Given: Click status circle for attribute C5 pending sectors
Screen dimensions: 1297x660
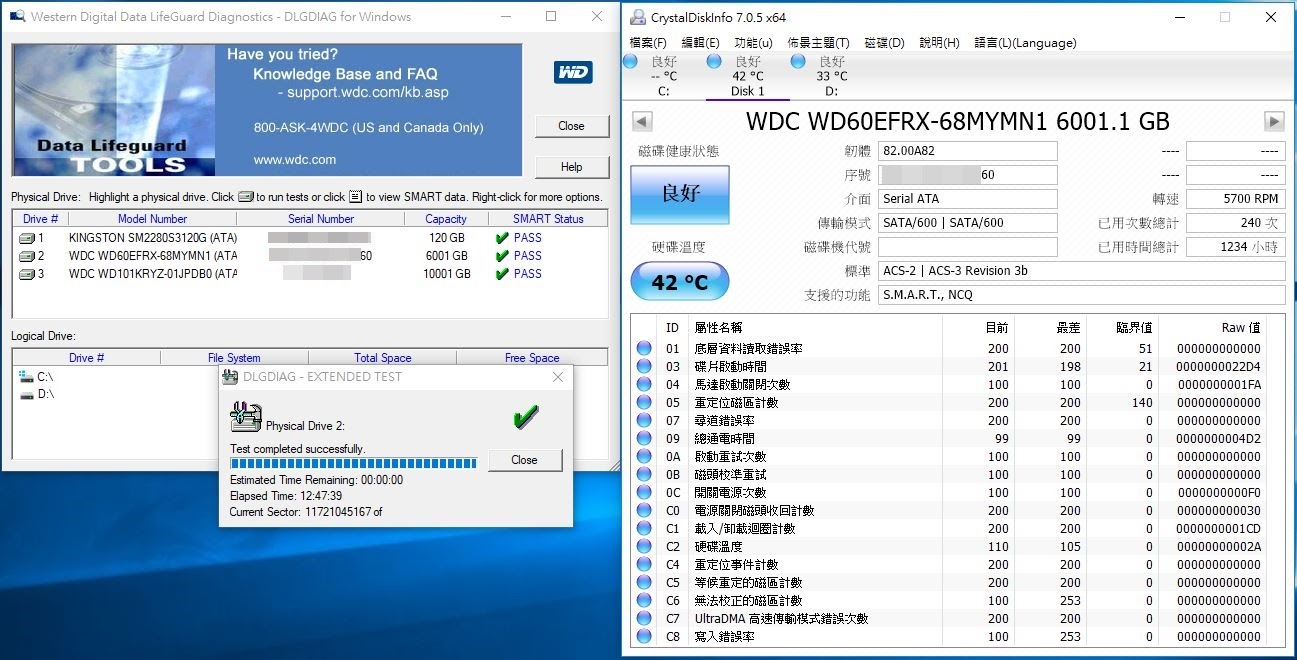Looking at the screenshot, I should point(644,583).
